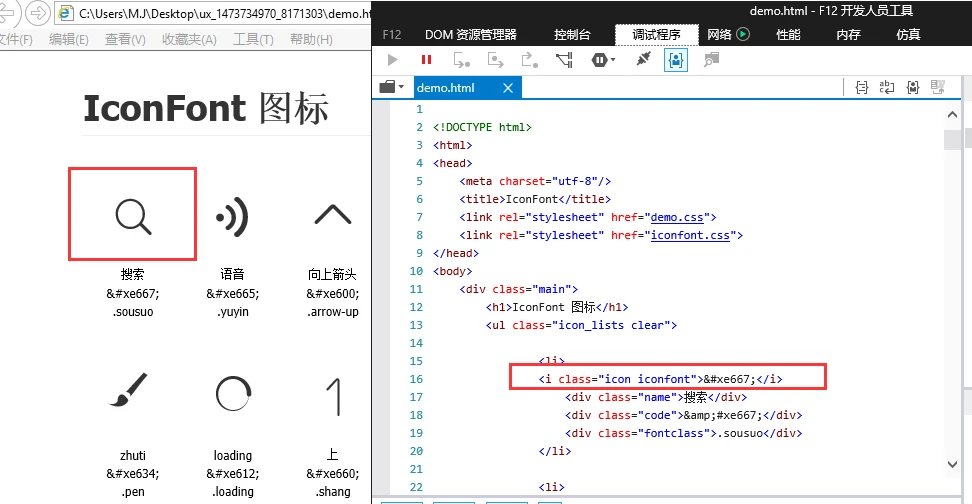The image size is (972, 504).
Task: Click the .sousuo class text
Action: tap(133, 312)
